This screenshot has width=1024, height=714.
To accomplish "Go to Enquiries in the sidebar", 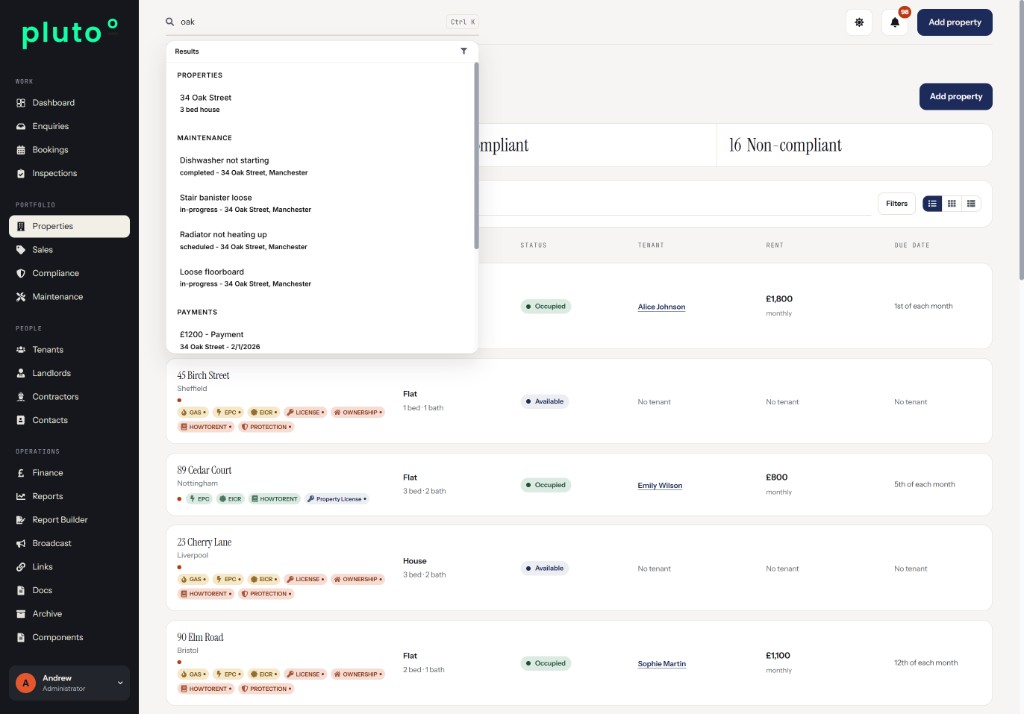I will point(69,126).
